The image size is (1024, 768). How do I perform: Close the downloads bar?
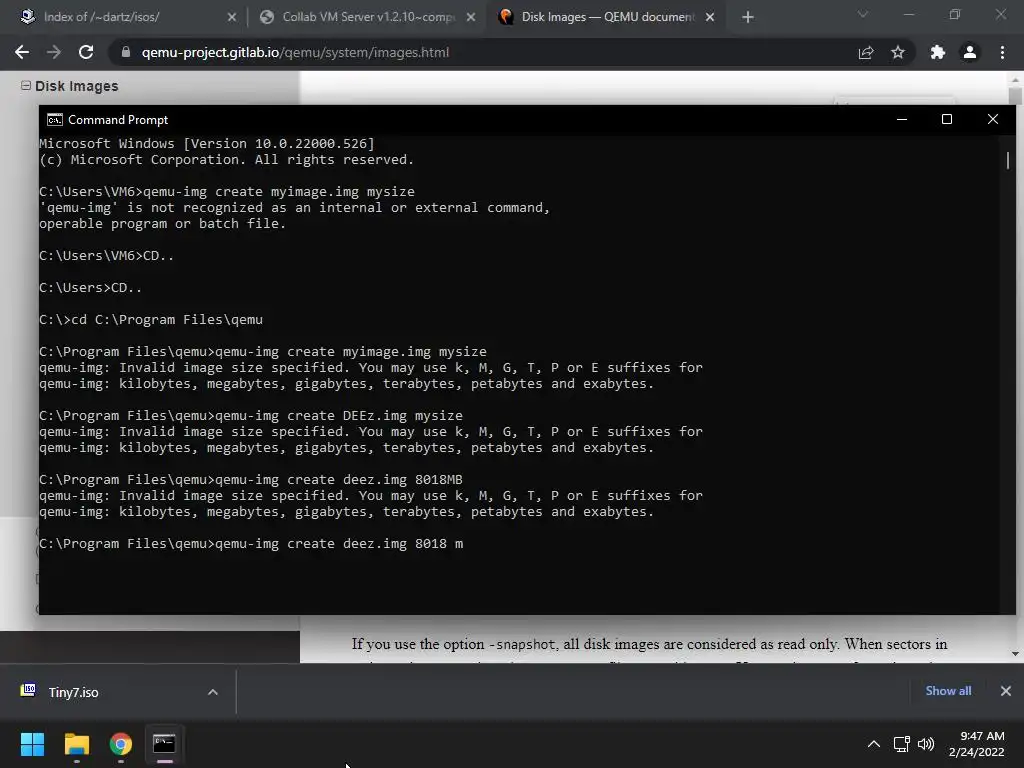point(1006,691)
